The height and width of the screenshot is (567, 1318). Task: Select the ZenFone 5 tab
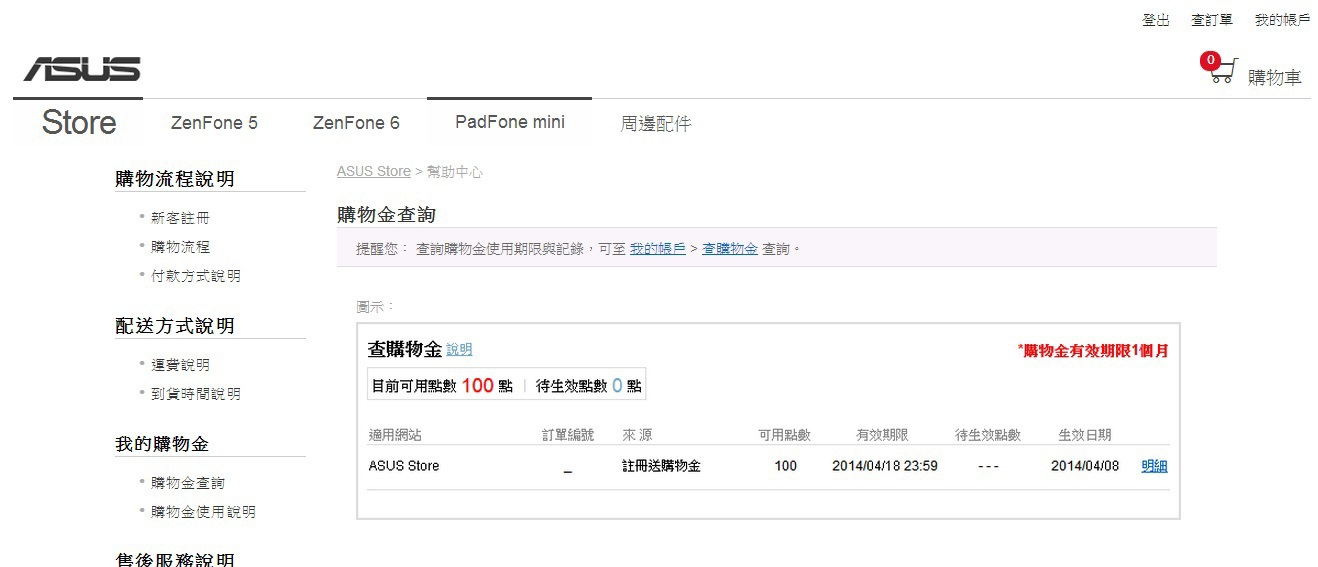click(x=214, y=123)
